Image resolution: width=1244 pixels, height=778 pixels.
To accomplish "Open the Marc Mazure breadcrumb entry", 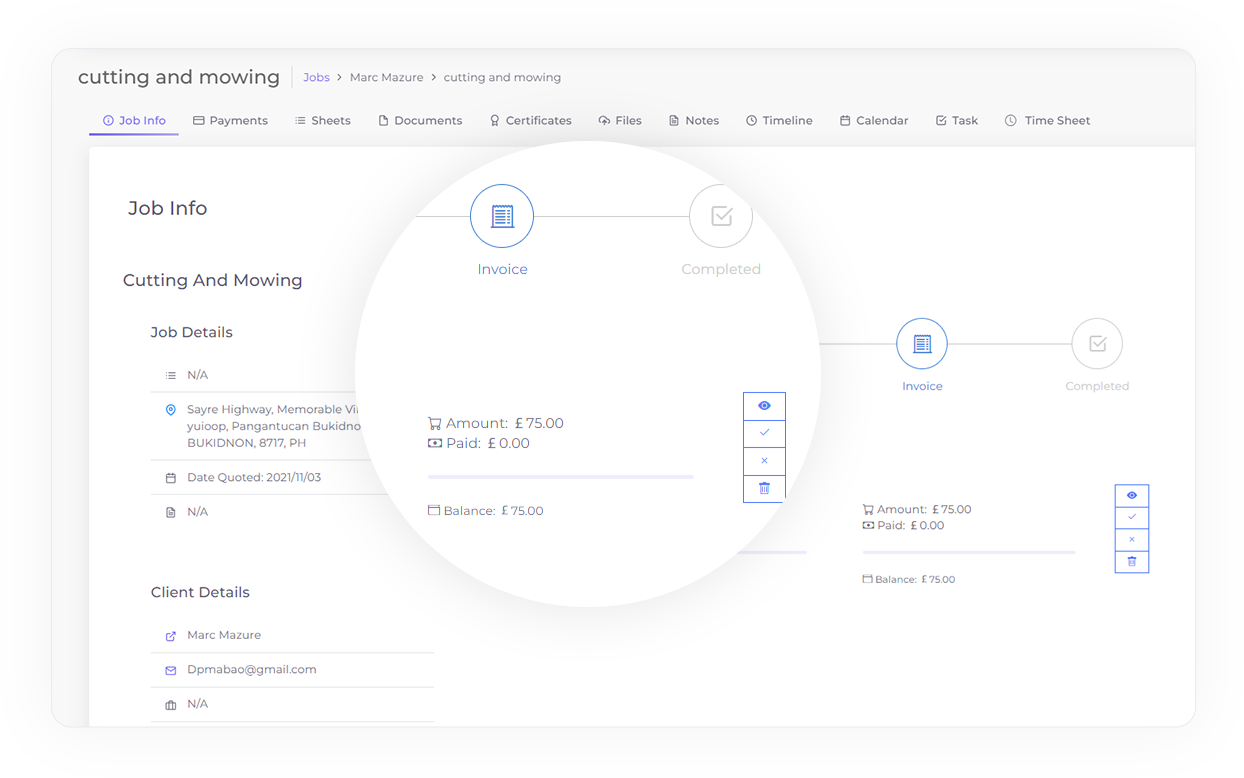I will point(387,77).
